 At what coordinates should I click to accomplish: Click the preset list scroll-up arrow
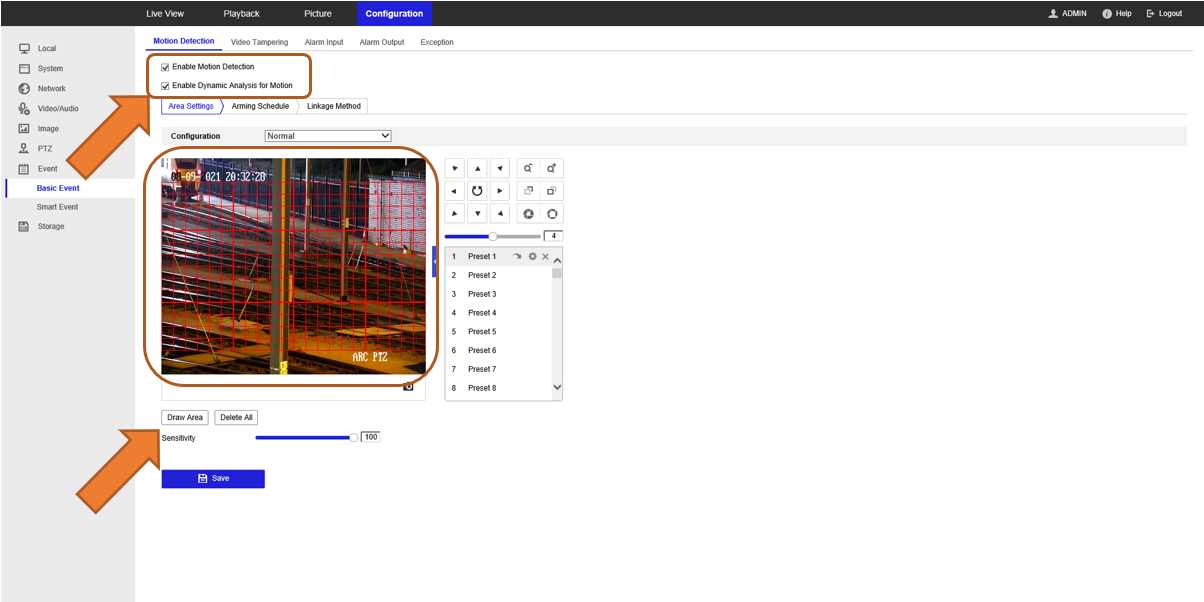557,259
